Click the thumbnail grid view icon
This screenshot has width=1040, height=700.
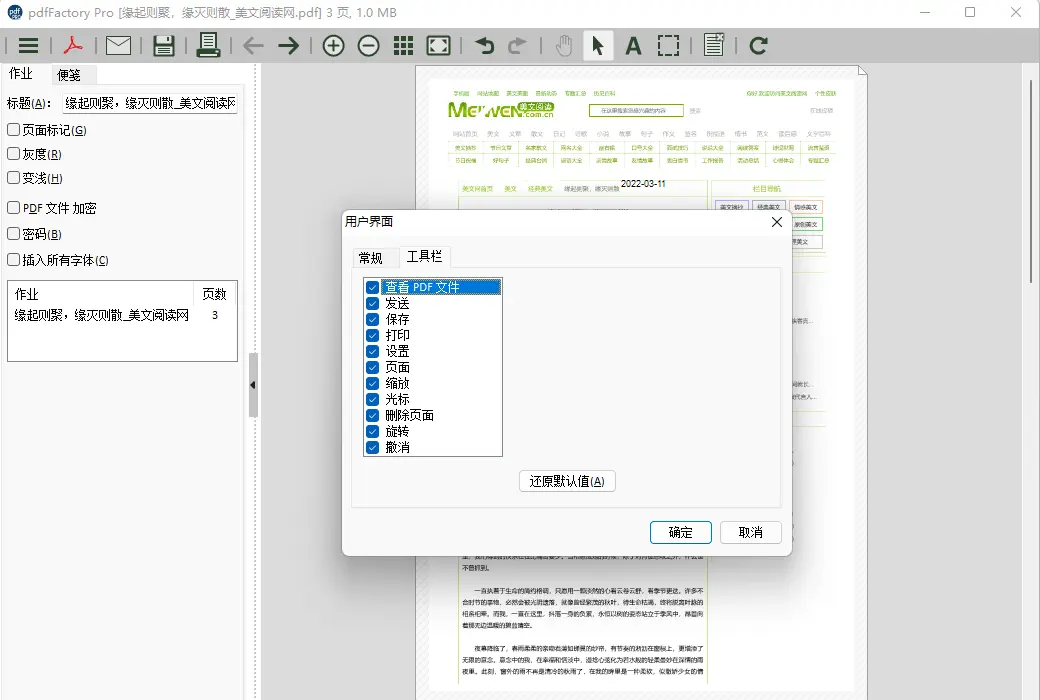pos(403,46)
